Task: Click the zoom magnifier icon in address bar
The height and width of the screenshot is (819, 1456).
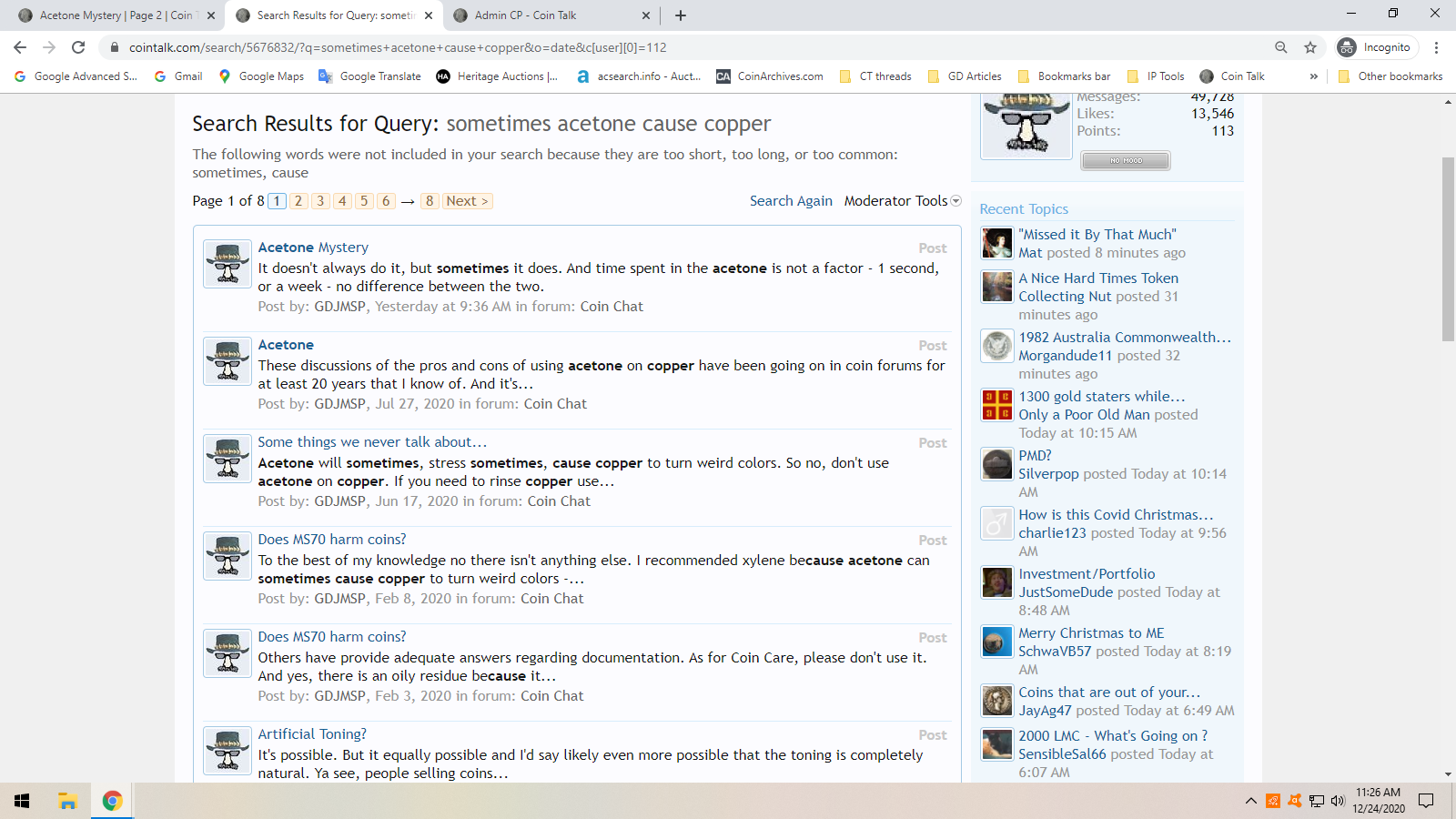Action: [x=1280, y=47]
